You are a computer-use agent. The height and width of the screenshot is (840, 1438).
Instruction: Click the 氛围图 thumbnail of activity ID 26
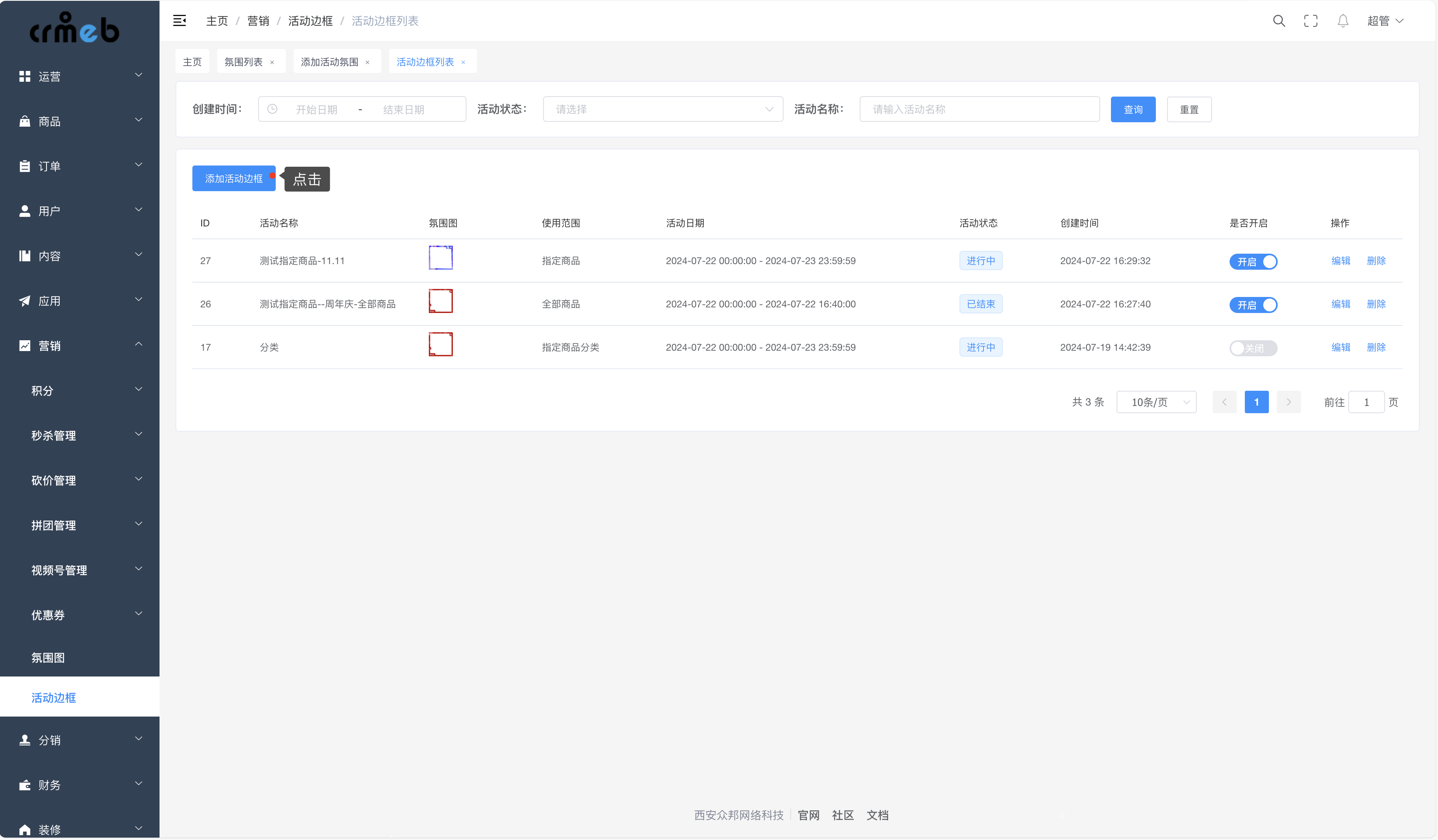[440, 300]
